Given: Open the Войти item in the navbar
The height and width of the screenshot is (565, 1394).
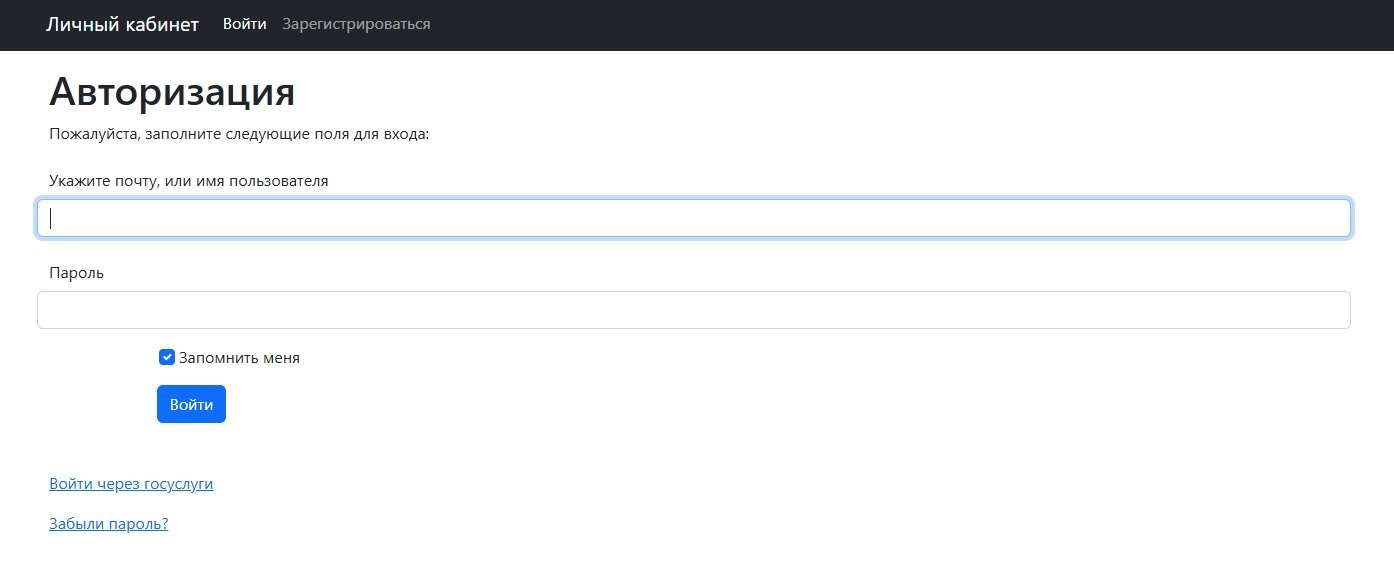Looking at the screenshot, I should click(x=244, y=24).
